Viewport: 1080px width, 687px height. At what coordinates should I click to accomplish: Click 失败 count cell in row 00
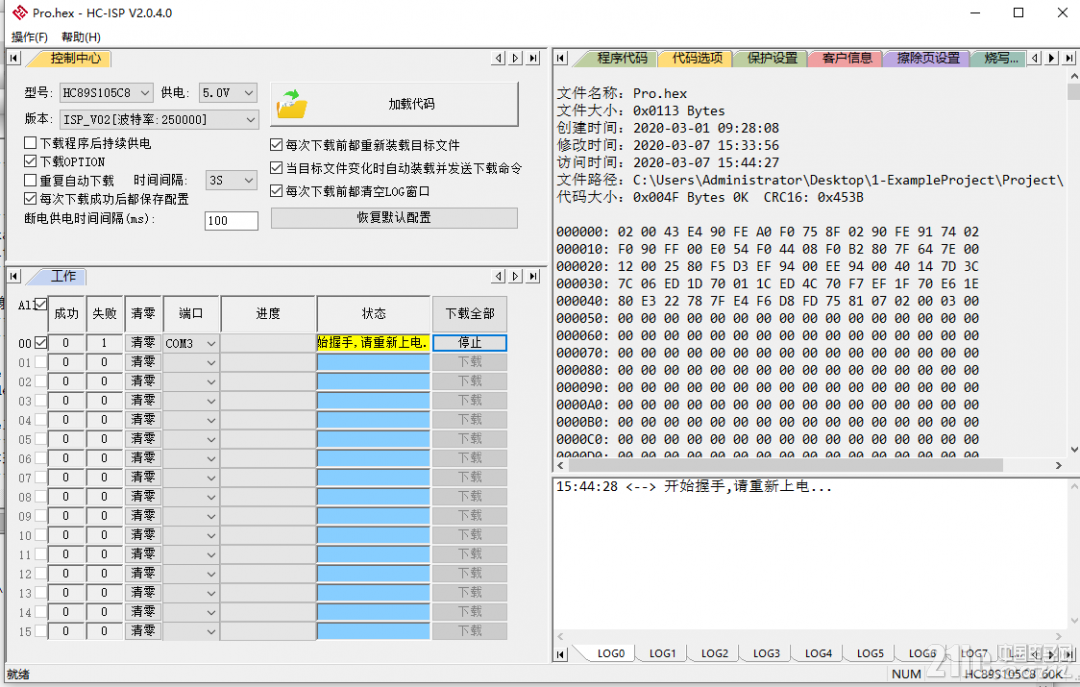tap(104, 343)
